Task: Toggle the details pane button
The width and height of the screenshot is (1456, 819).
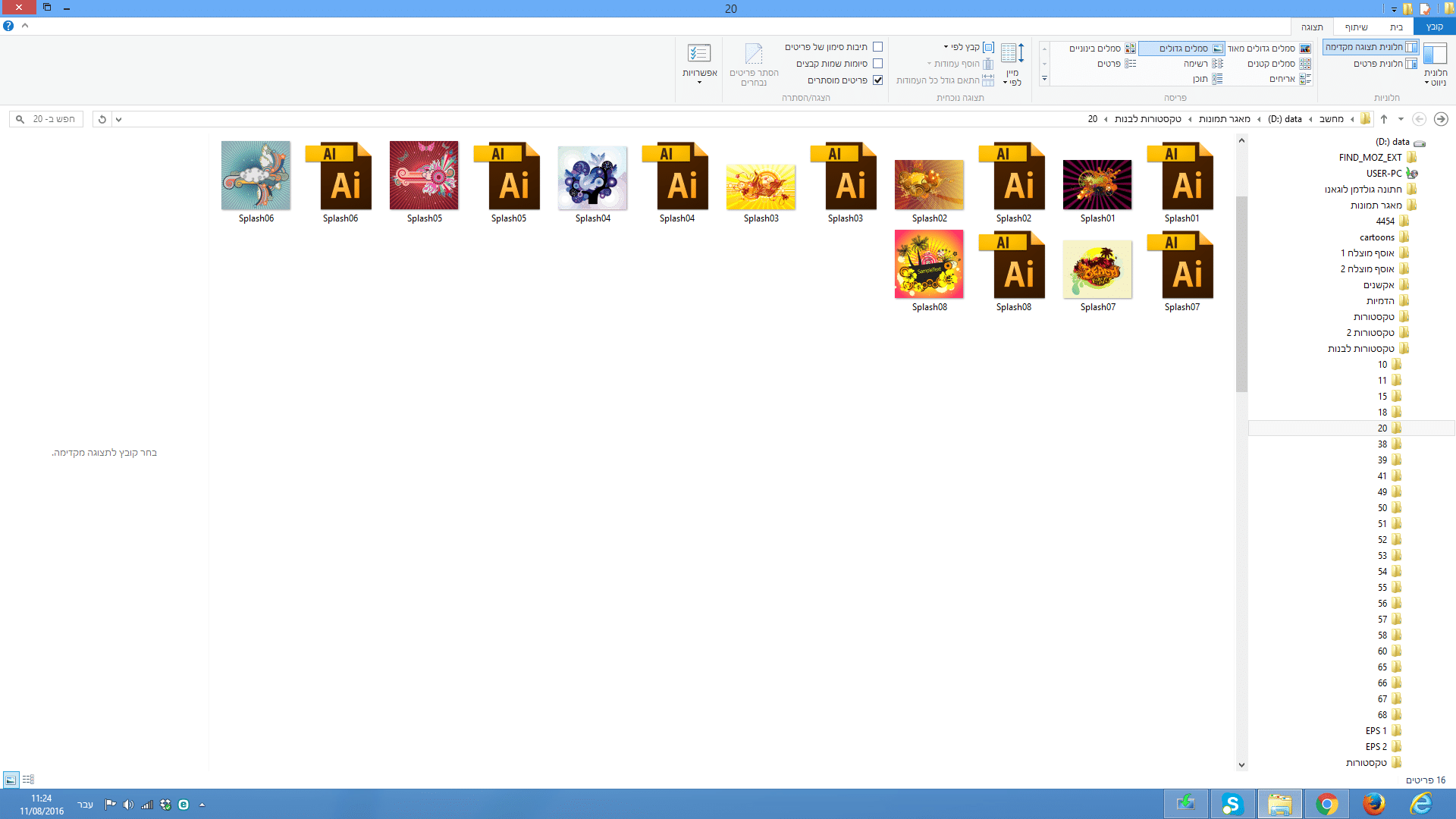Action: point(1385,64)
